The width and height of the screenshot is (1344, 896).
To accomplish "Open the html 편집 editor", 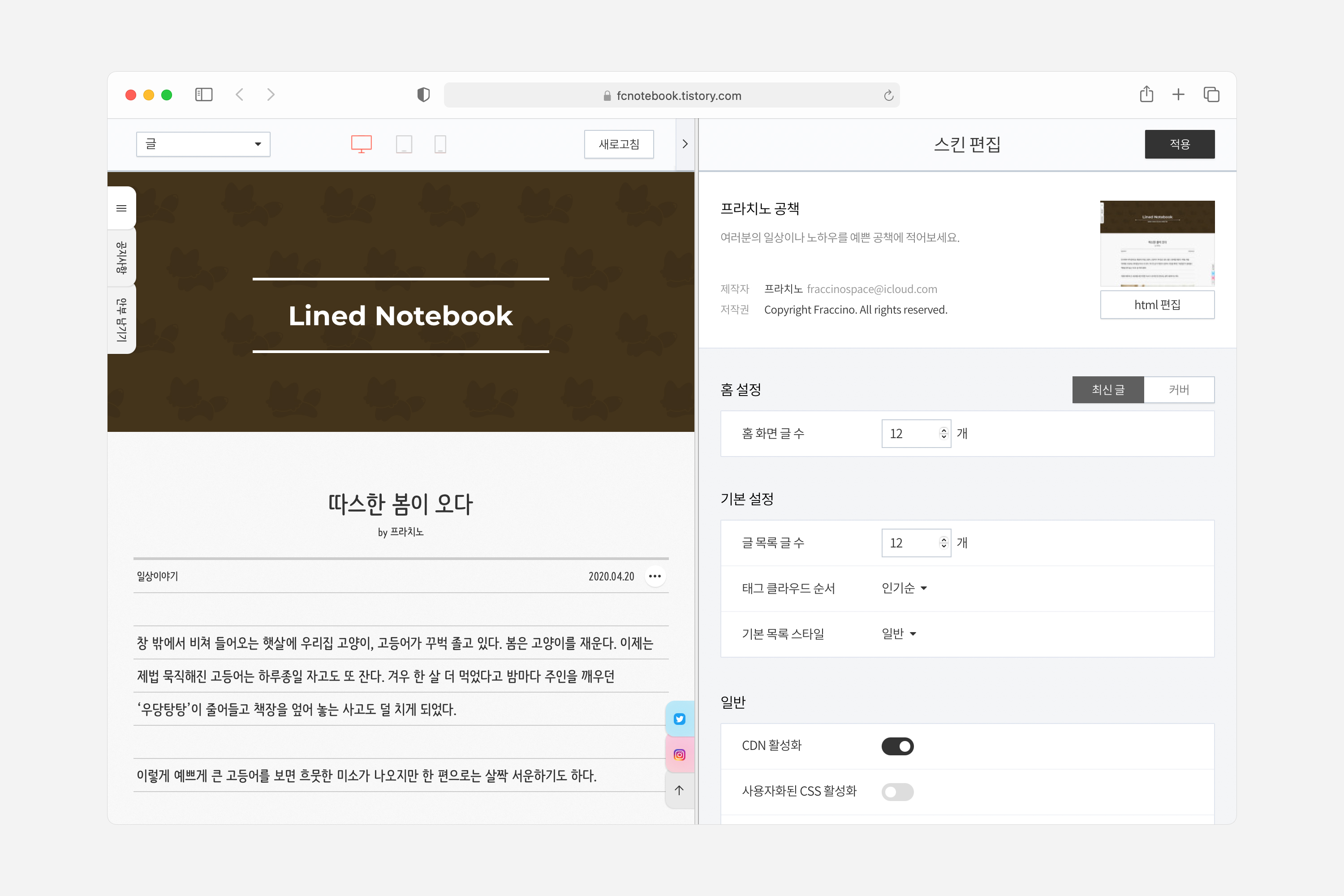I will (1157, 305).
